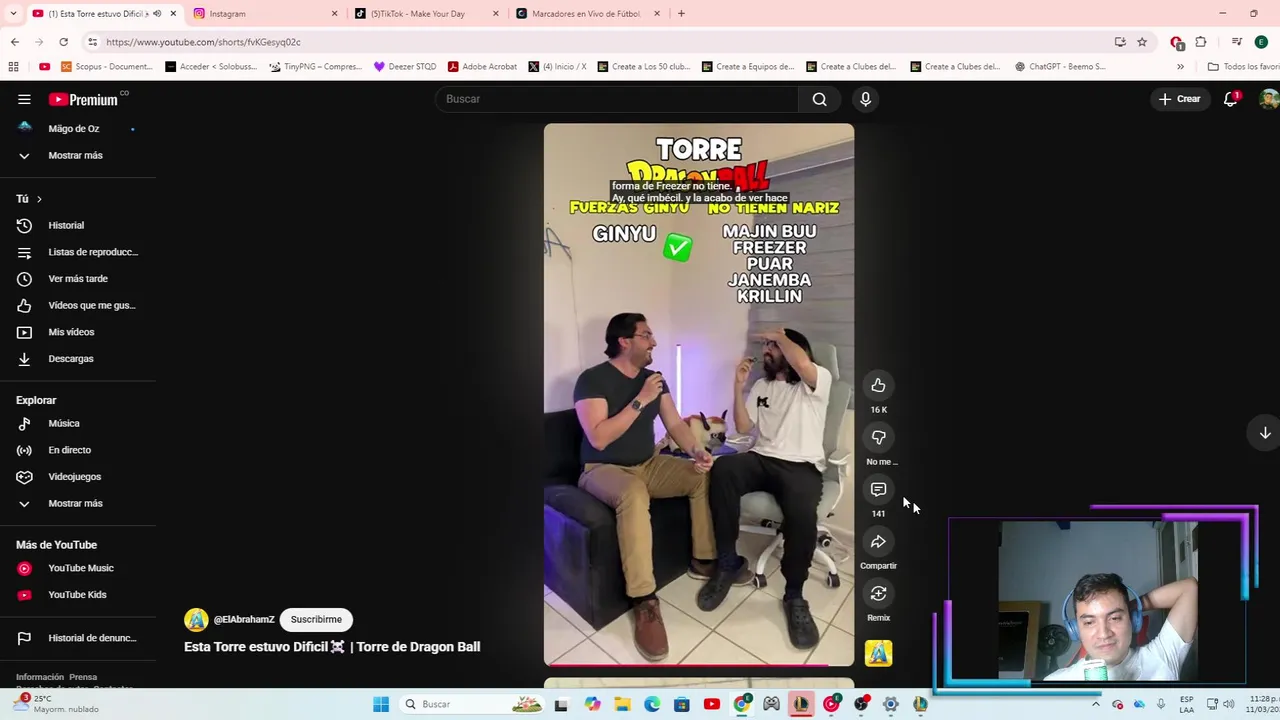Open the notifications bell

(x=1230, y=99)
